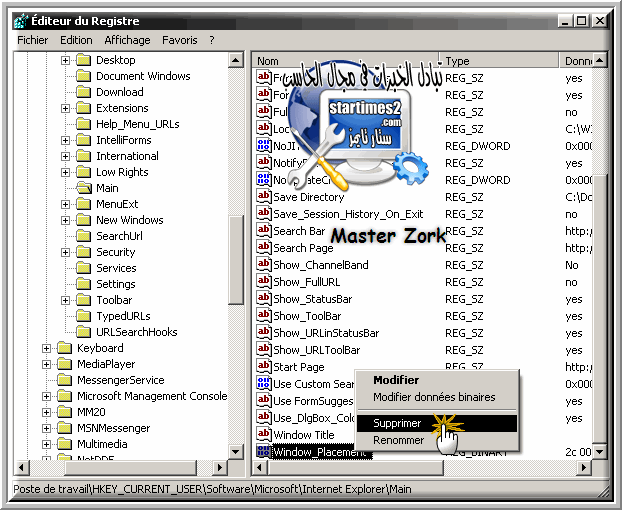Select the Use_DlgBox_Colors value name
622x510 pixels.
314,418
